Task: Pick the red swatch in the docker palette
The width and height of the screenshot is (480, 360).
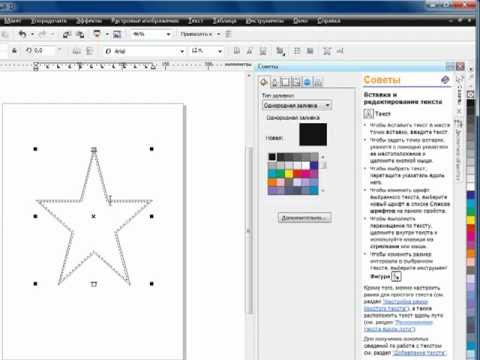Action: tap(297, 173)
